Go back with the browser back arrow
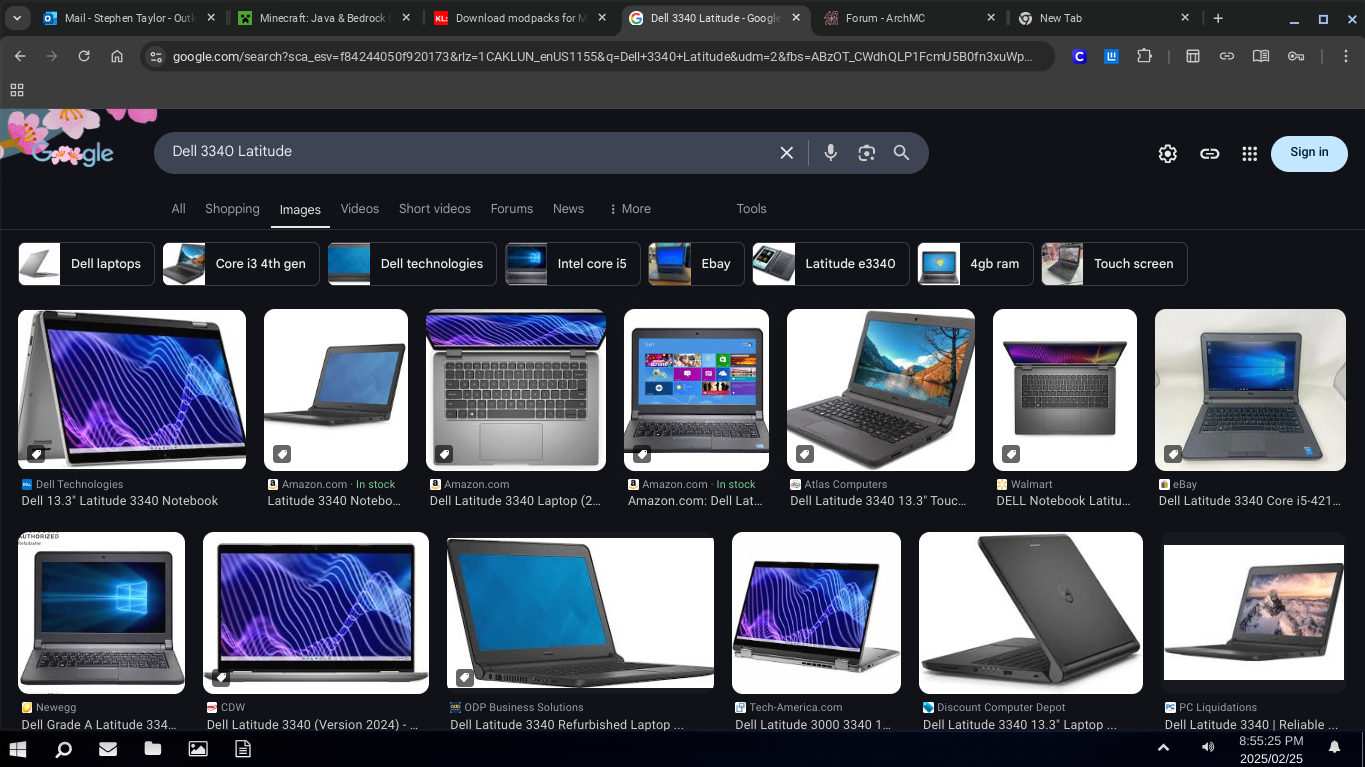The width and height of the screenshot is (1365, 767). 20,57
